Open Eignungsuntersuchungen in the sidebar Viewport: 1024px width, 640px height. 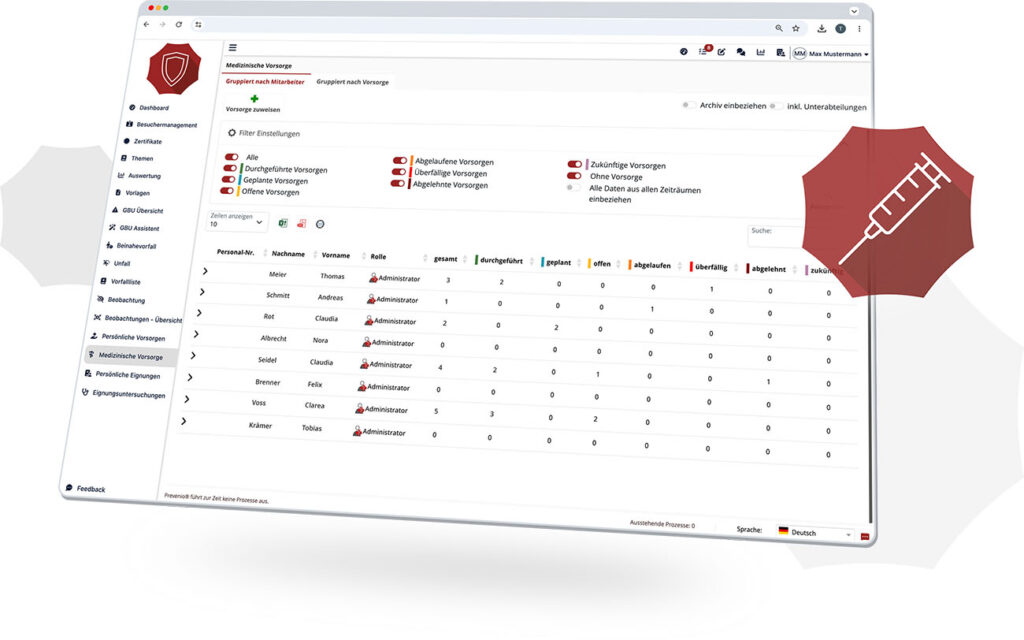click(x=123, y=394)
